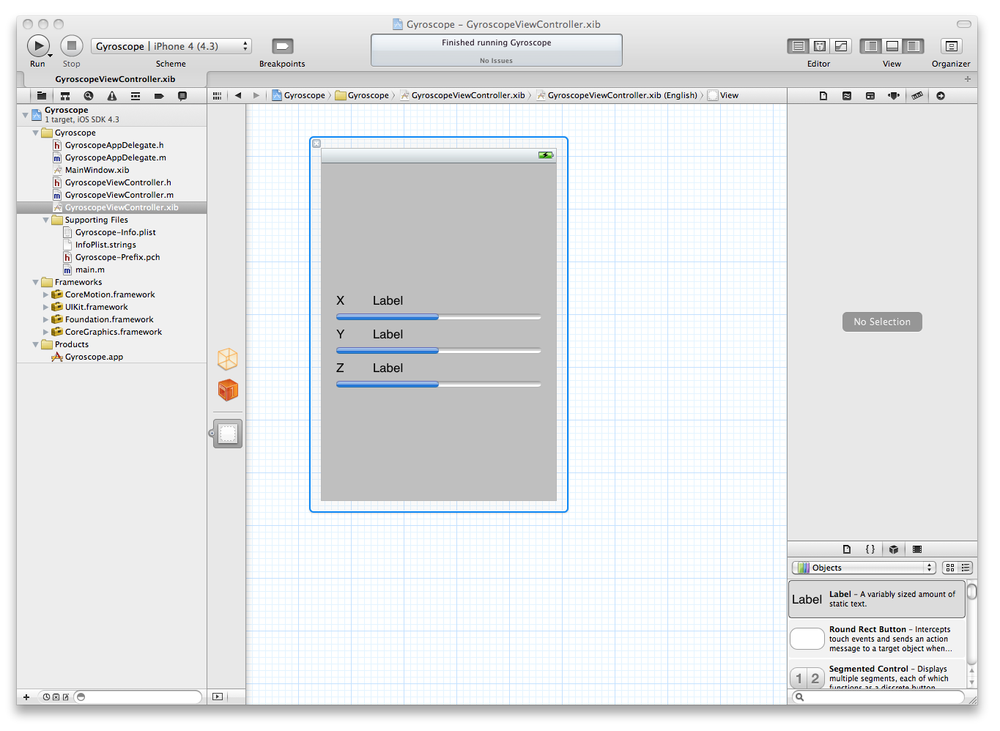This screenshot has width=1000, height=731.
Task: Click GyroscopeViewController.xib (English) in jump bar
Action: 617,96
